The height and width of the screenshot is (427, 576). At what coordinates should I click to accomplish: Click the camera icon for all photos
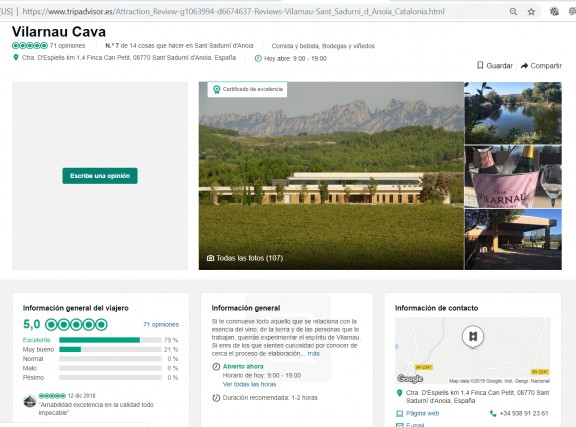coord(210,258)
